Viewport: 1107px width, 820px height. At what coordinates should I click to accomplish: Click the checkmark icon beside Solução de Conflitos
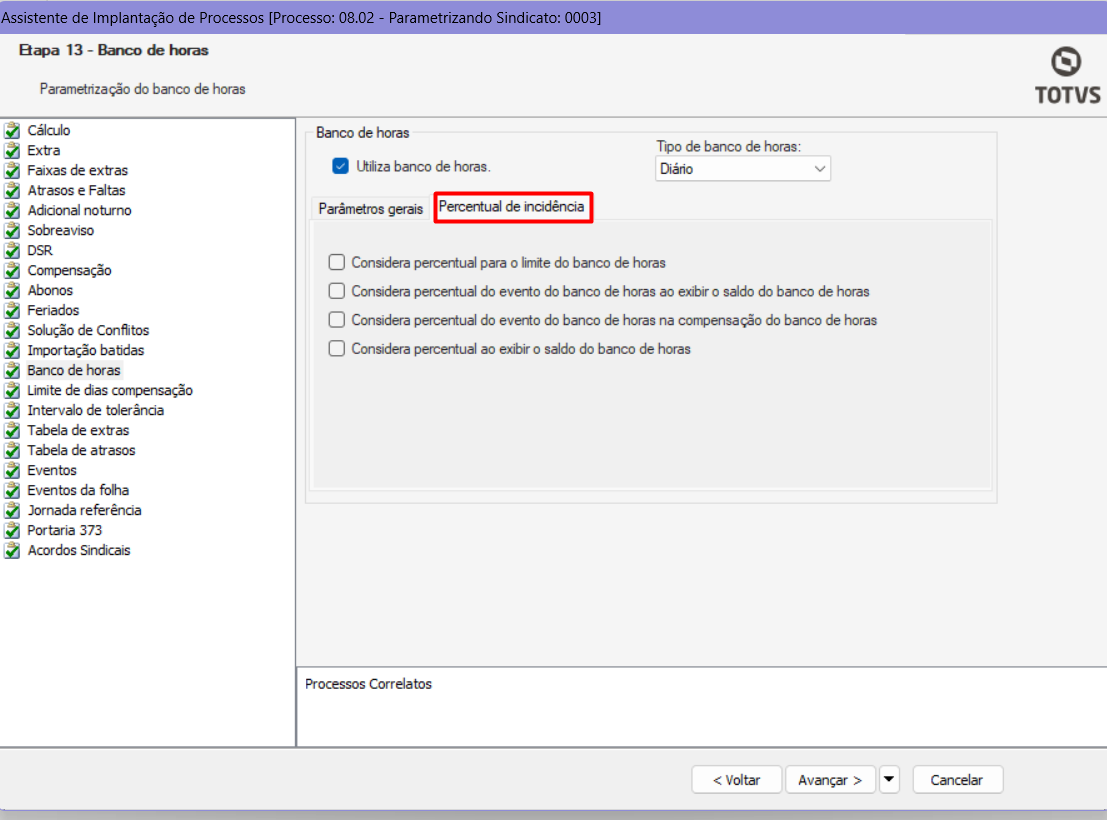click(12, 331)
